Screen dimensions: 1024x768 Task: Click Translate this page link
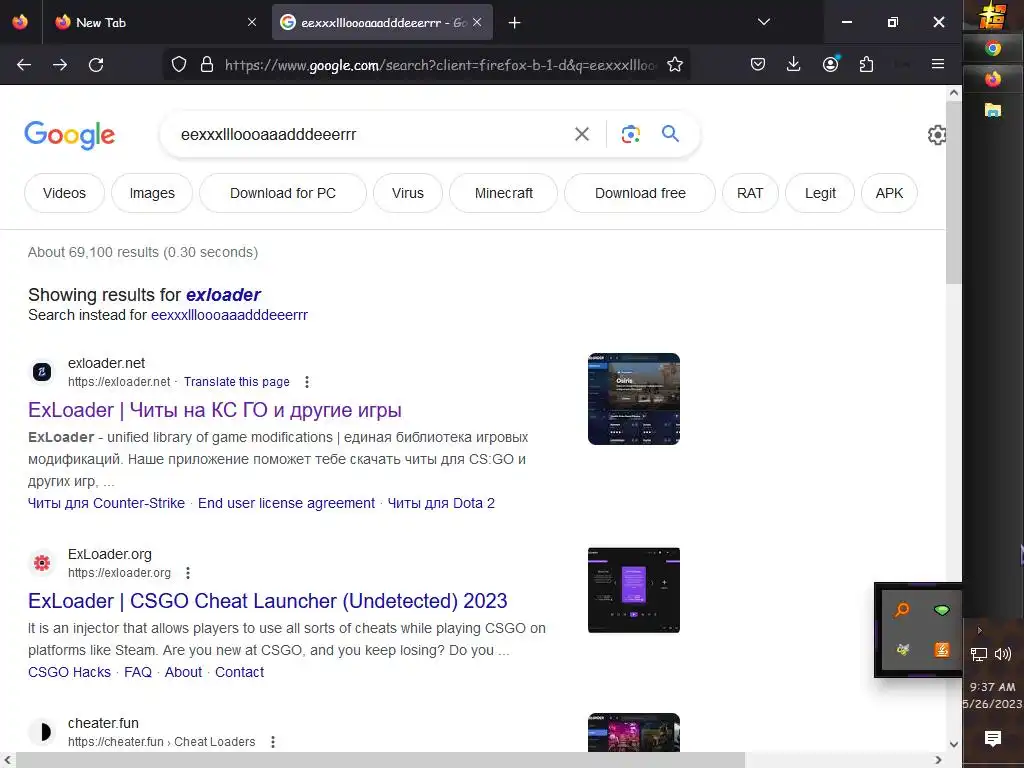pos(236,382)
